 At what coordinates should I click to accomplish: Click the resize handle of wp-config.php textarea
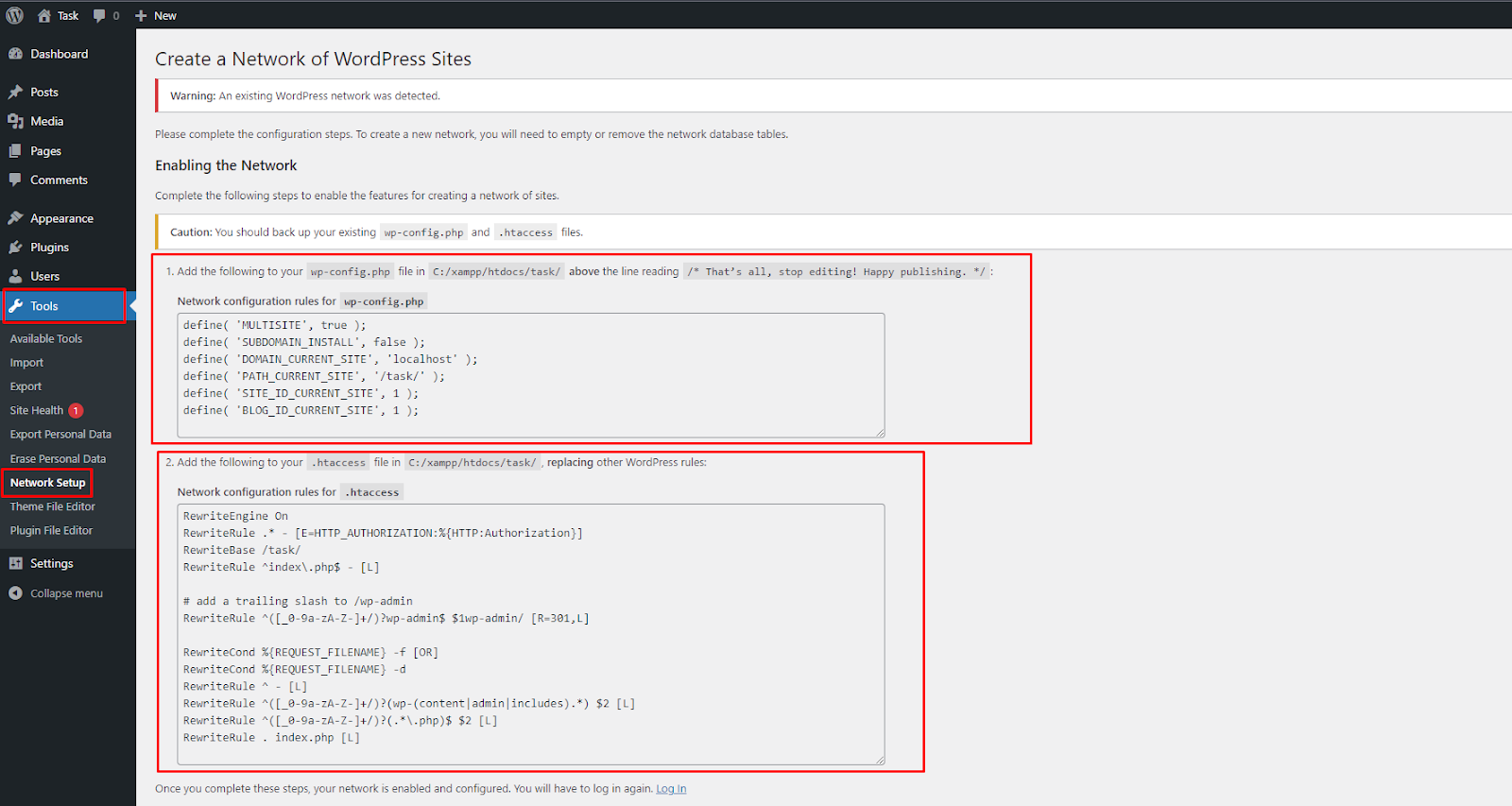880,432
